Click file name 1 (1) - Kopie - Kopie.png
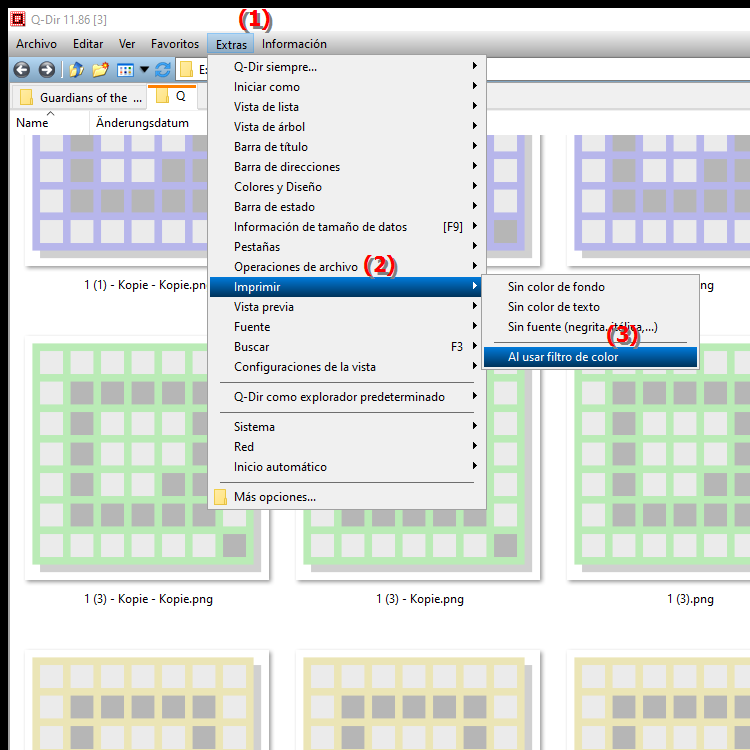Screen dimensions: 750x750 point(145,285)
